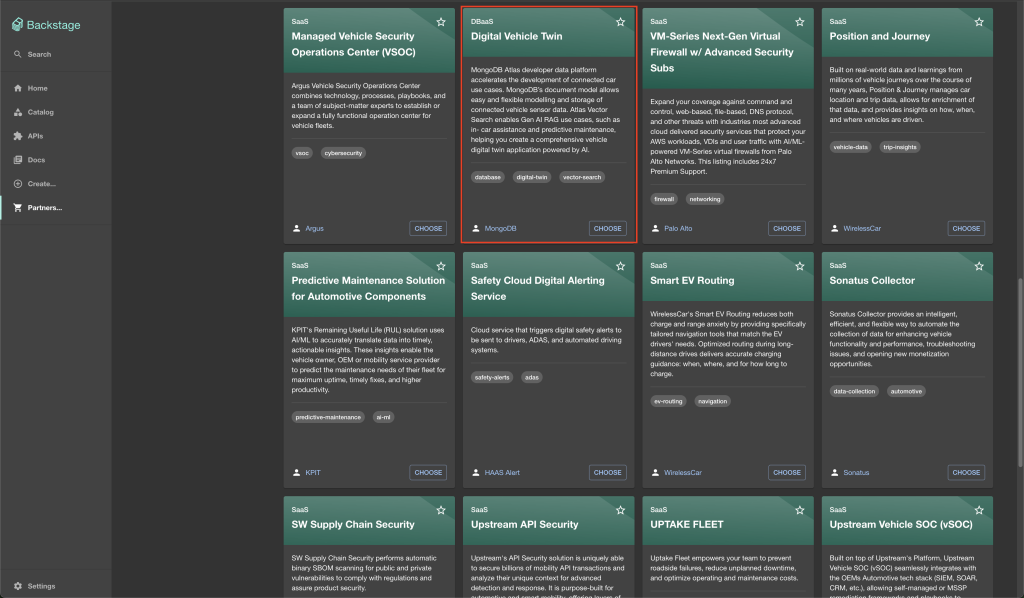Viewport: 1024px width, 598px height.
Task: Click CHOOSE on Upstream API Security
Action: (607, 594)
